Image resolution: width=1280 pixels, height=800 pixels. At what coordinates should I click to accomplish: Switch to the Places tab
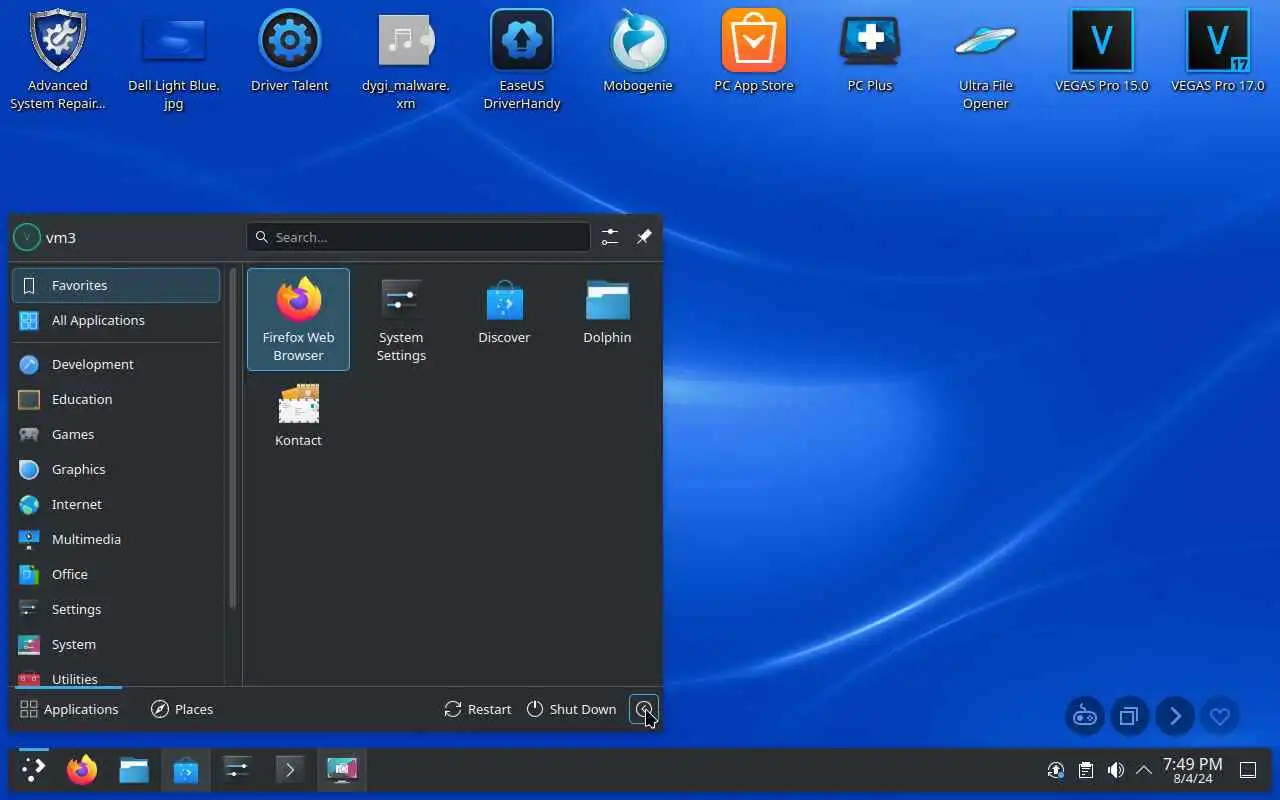(x=182, y=709)
